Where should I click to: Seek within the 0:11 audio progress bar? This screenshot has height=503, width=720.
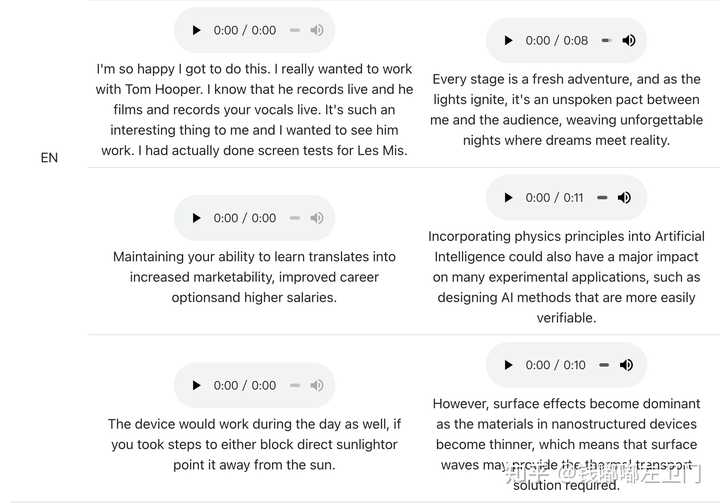pos(602,198)
